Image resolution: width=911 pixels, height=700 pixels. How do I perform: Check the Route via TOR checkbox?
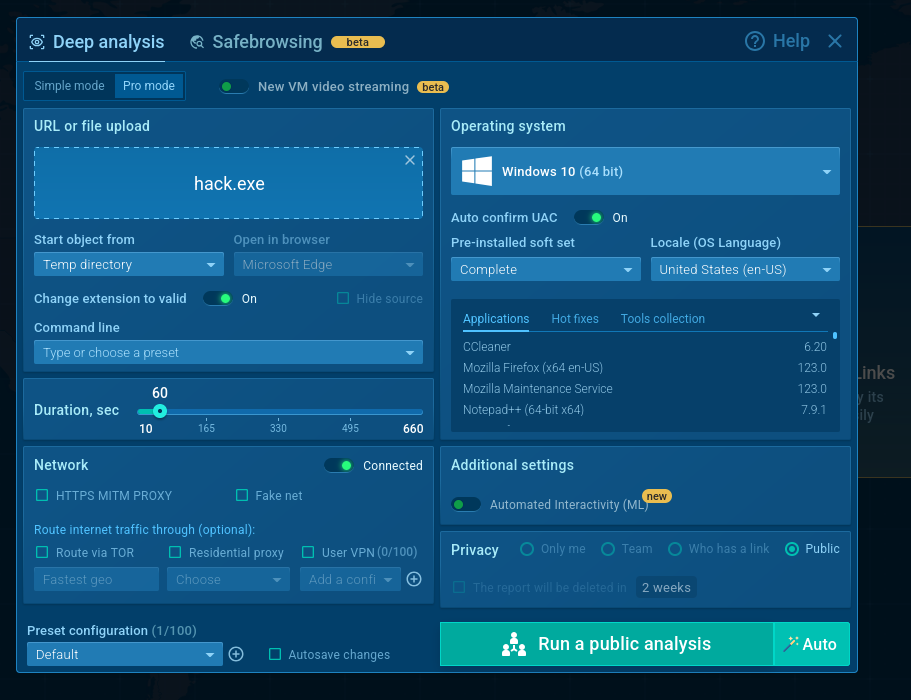42,552
